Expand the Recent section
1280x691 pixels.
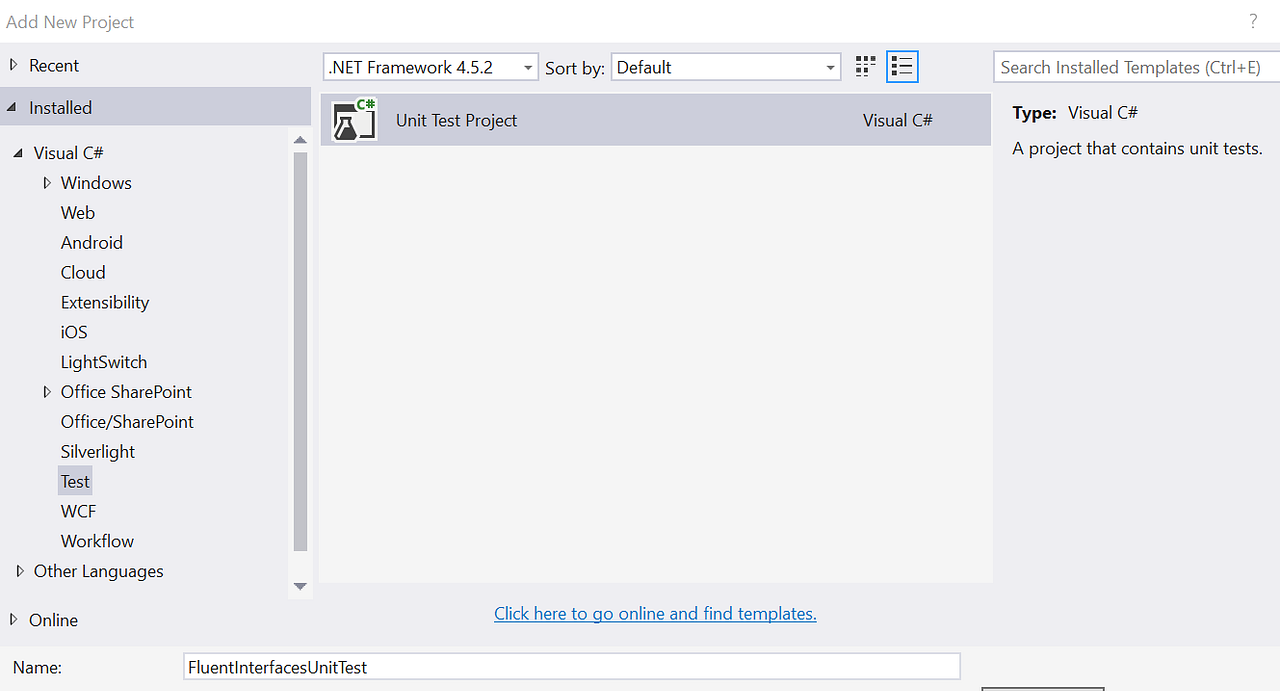click(12, 64)
